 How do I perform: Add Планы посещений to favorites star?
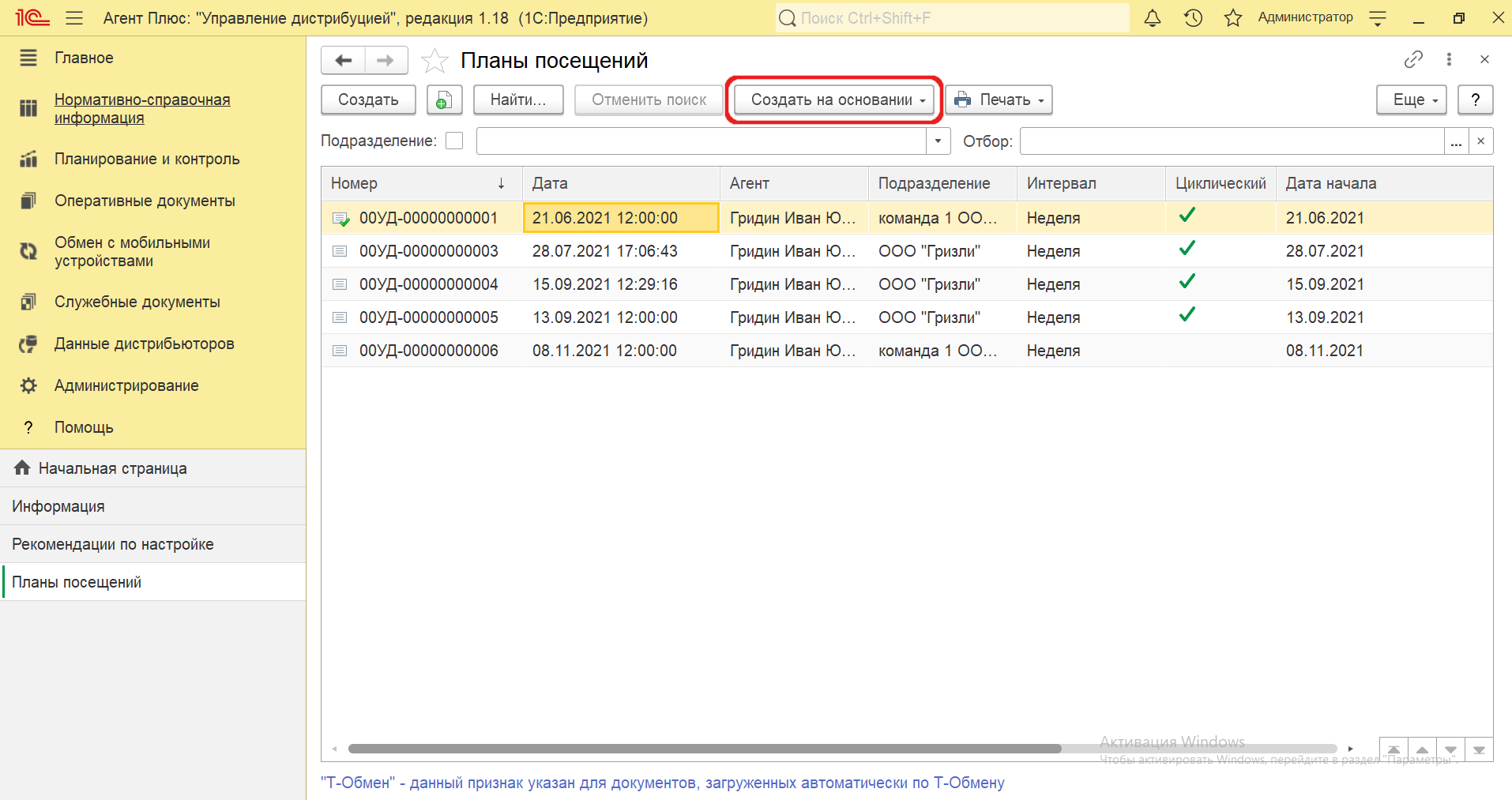(x=434, y=61)
